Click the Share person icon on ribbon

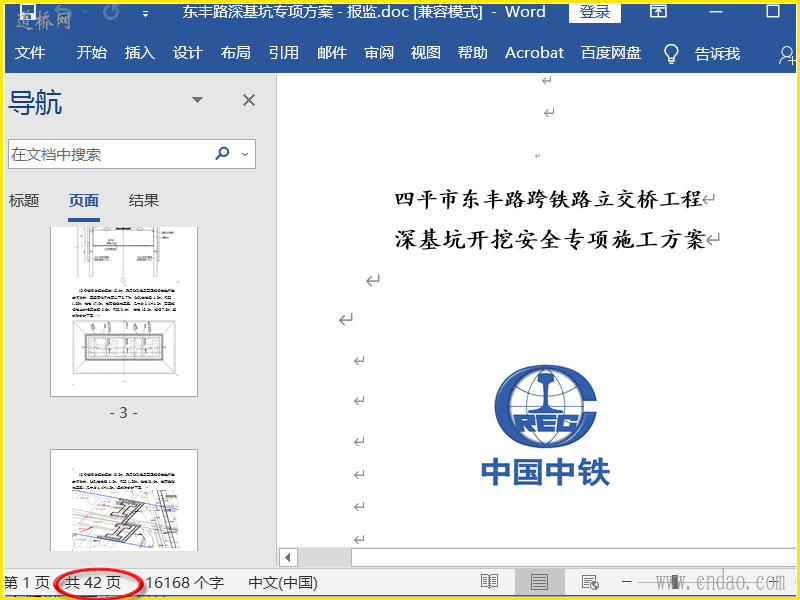pyautogui.click(x=788, y=55)
